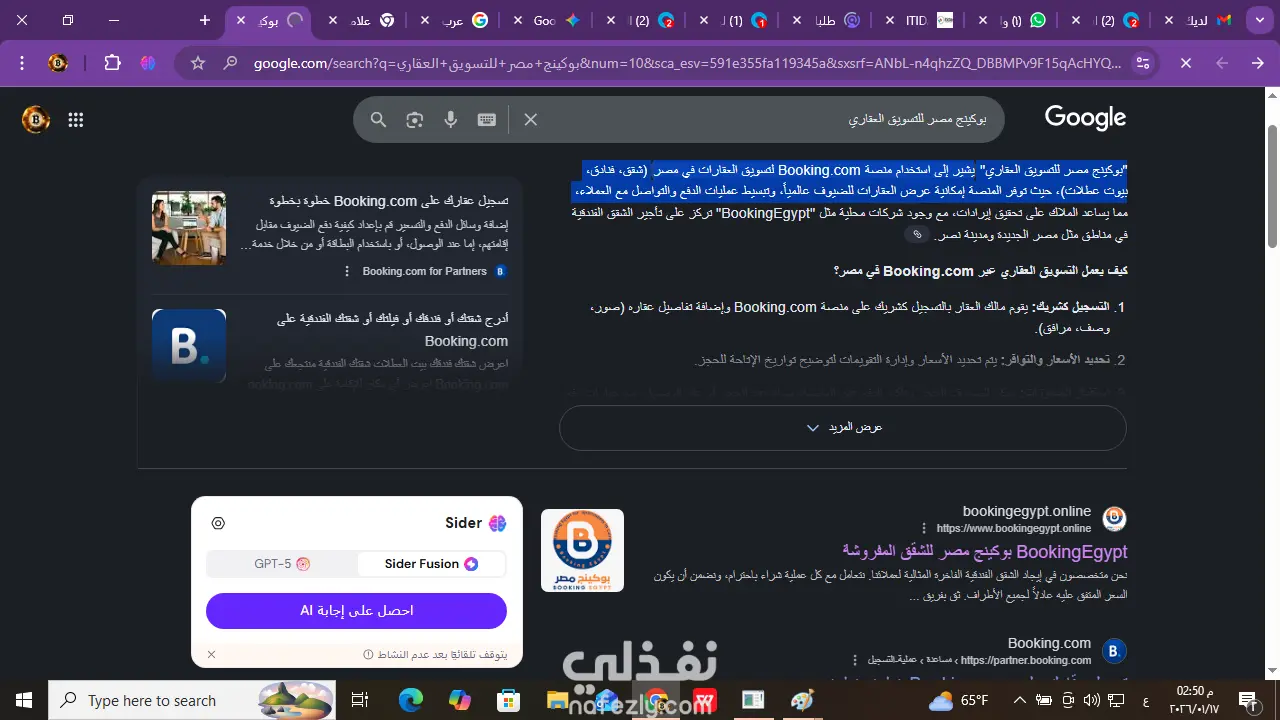The width and height of the screenshot is (1280, 720).
Task: Click the Sider extension toolbar icon
Action: pyautogui.click(x=148, y=63)
